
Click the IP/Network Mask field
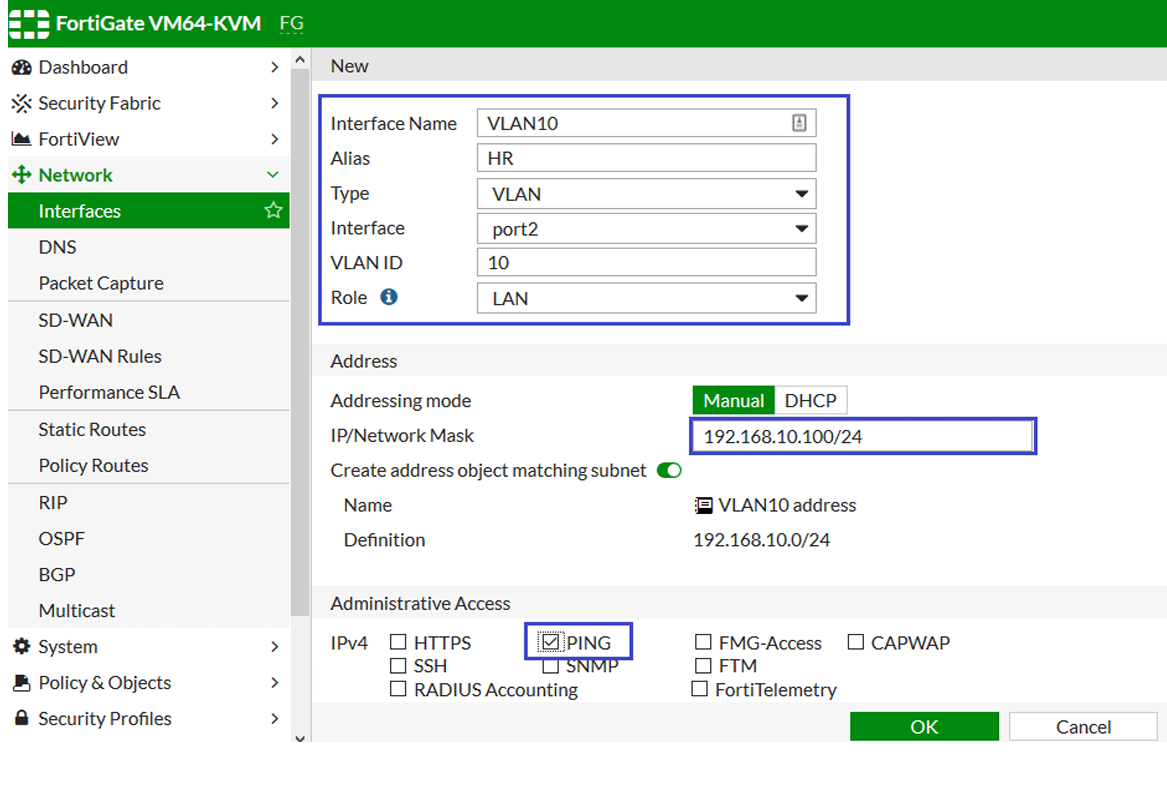coord(862,436)
